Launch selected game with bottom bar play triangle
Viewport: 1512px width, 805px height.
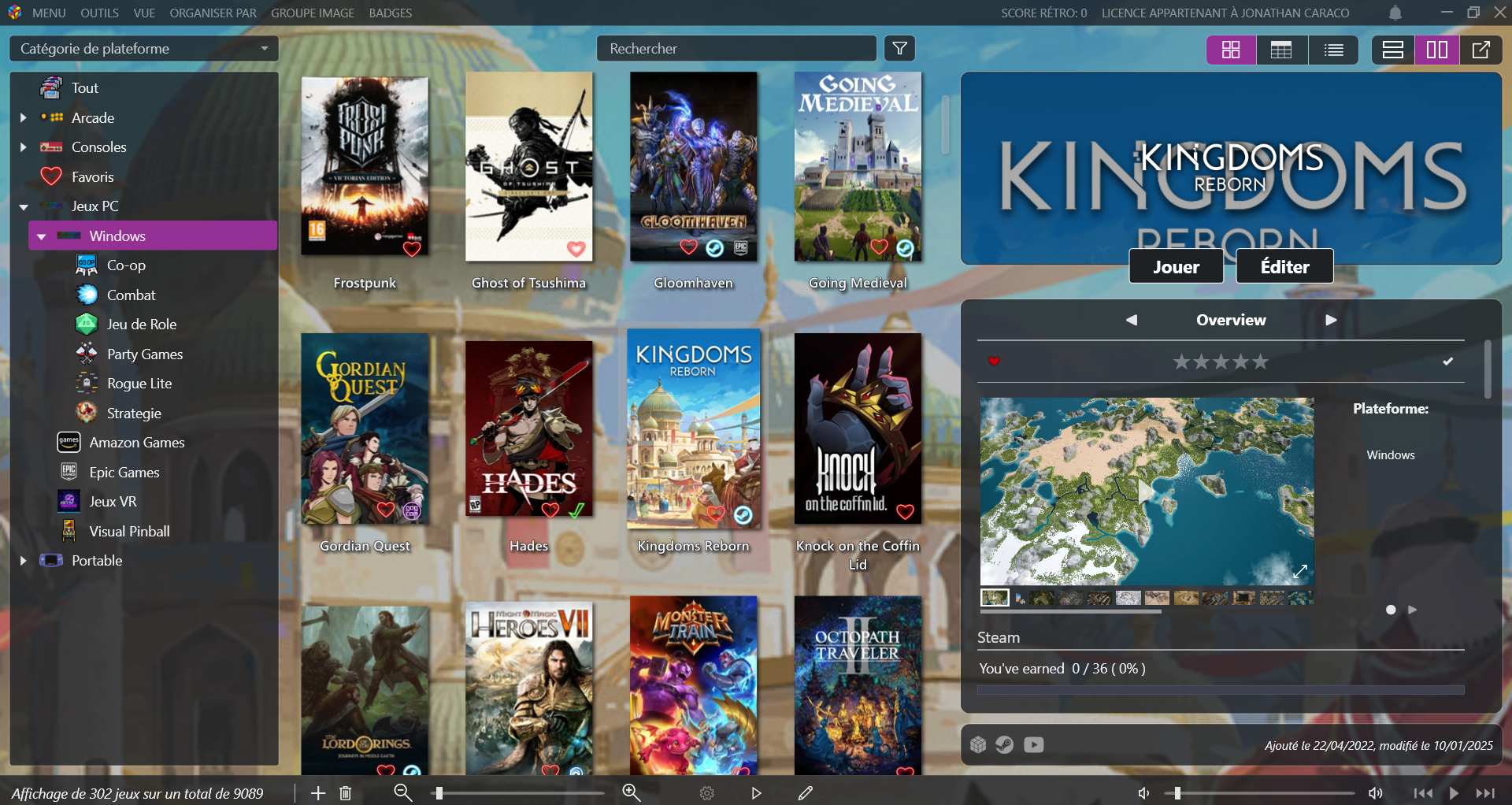point(756,793)
